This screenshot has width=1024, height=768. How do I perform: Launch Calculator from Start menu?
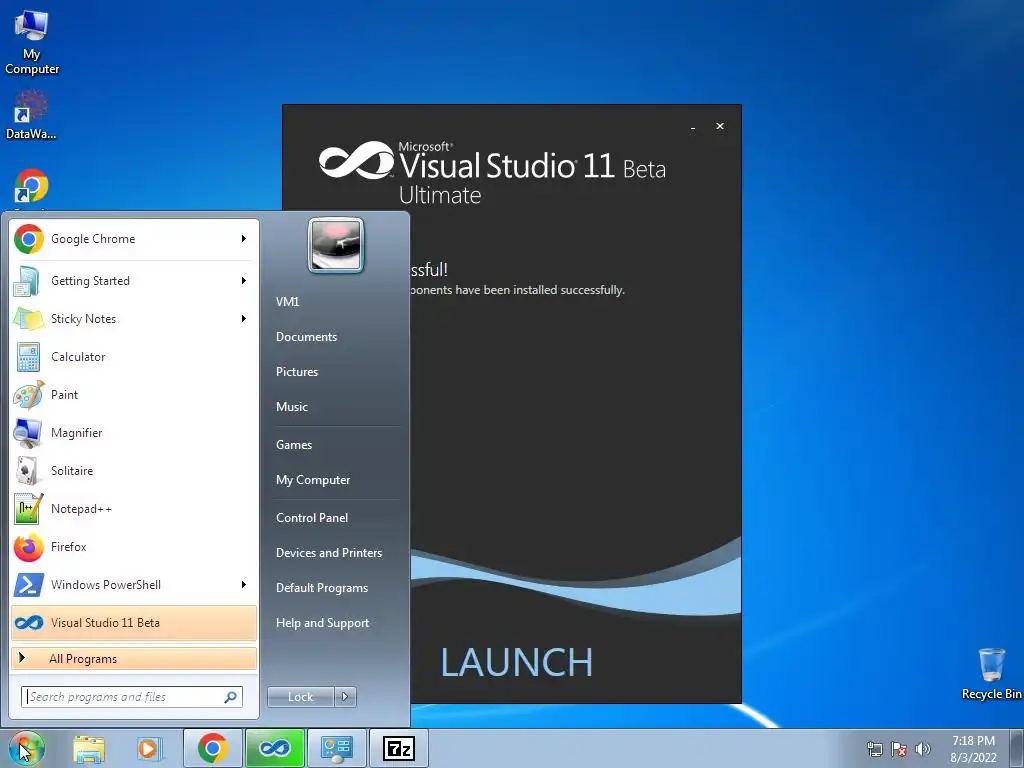(134, 357)
